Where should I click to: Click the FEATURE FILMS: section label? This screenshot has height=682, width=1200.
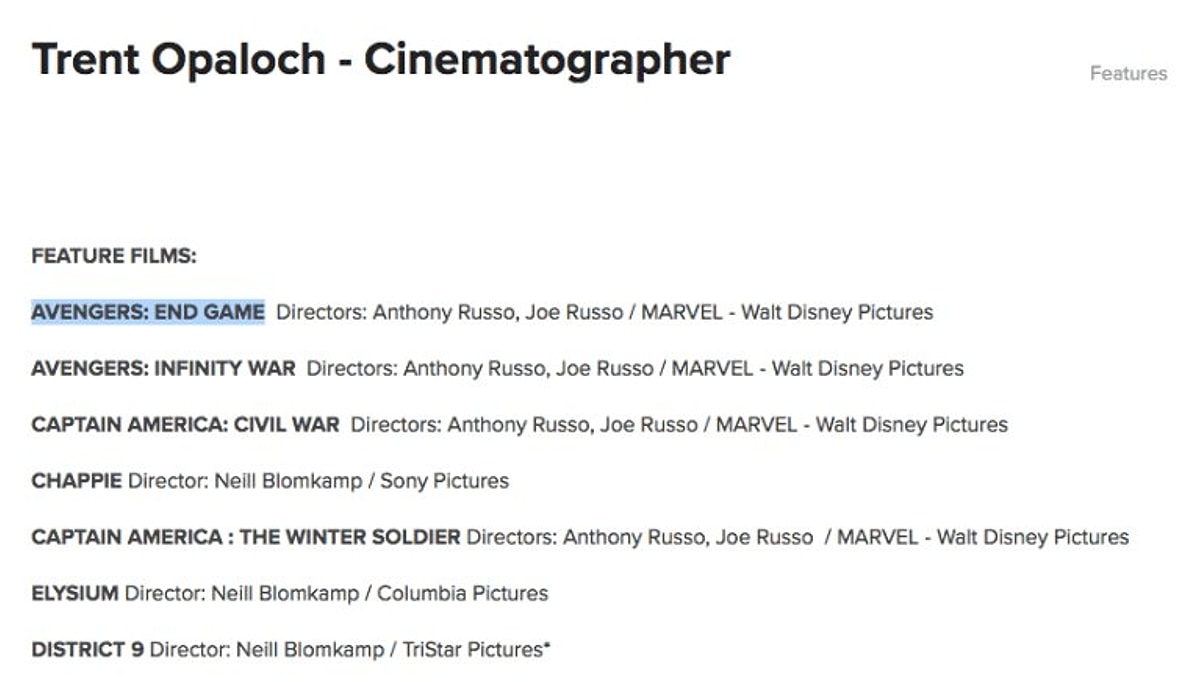pyautogui.click(x=114, y=256)
